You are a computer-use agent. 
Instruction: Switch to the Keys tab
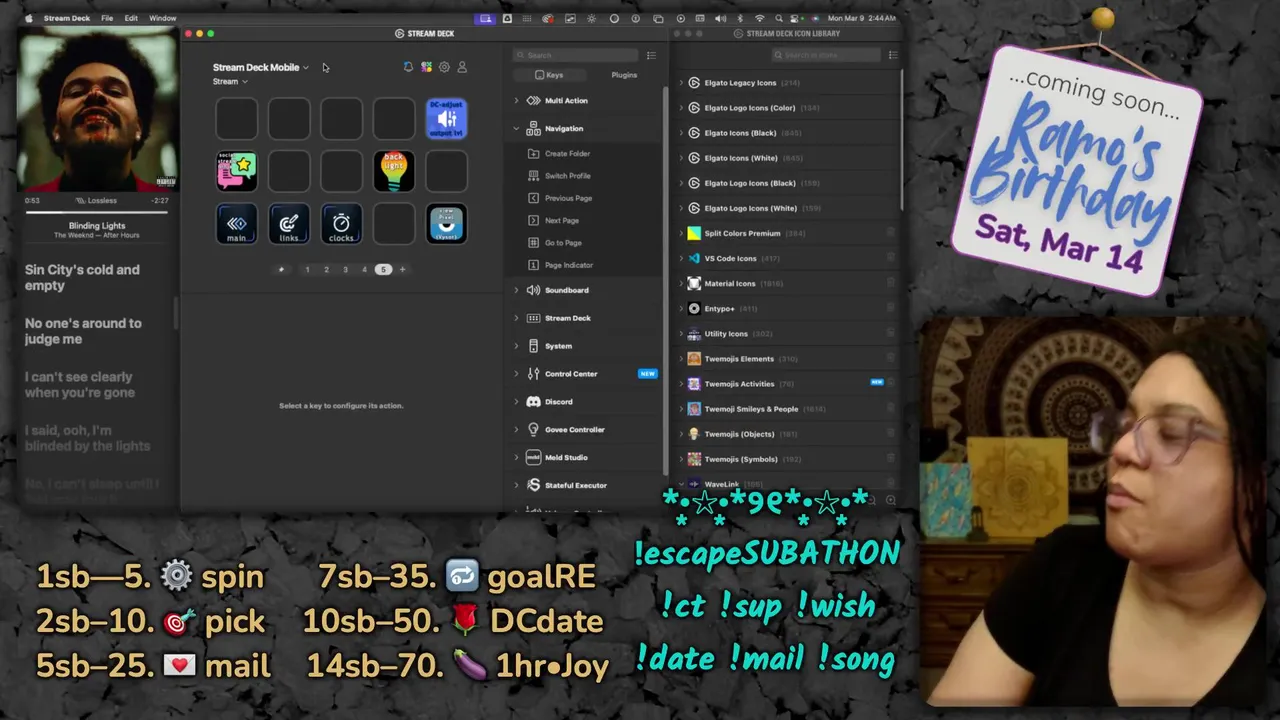tap(549, 75)
